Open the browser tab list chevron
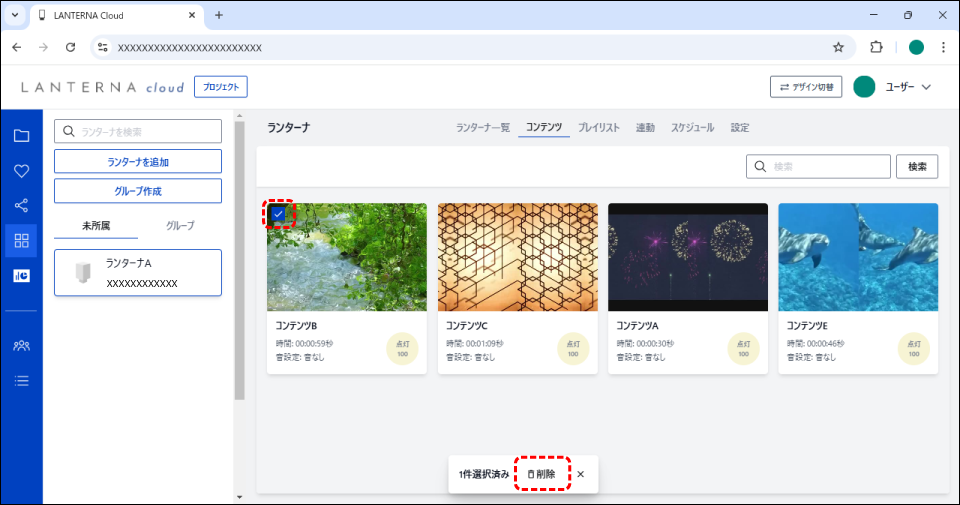Image resolution: width=960 pixels, height=505 pixels. (15, 15)
